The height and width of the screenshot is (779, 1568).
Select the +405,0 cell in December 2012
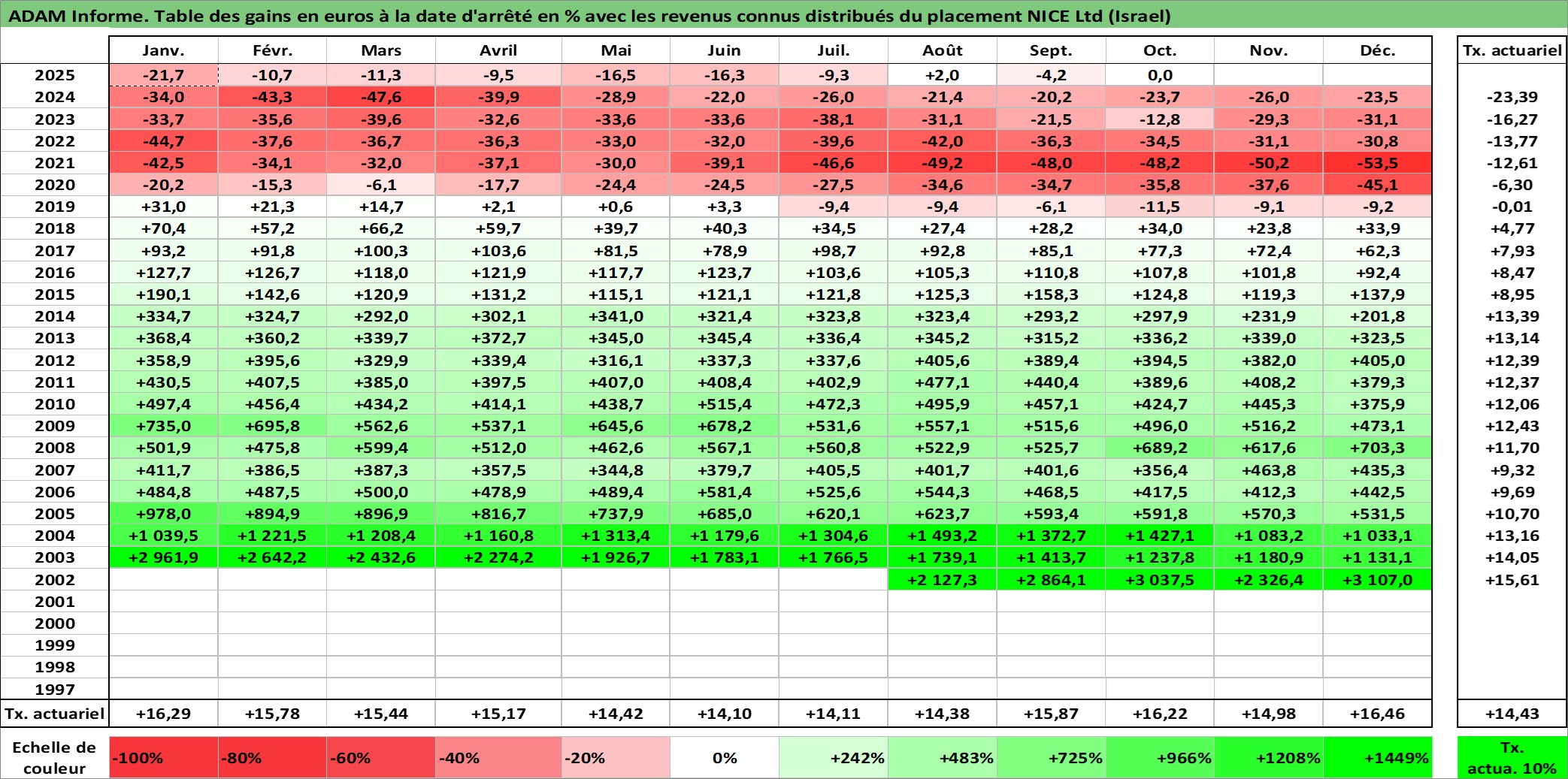1377,361
